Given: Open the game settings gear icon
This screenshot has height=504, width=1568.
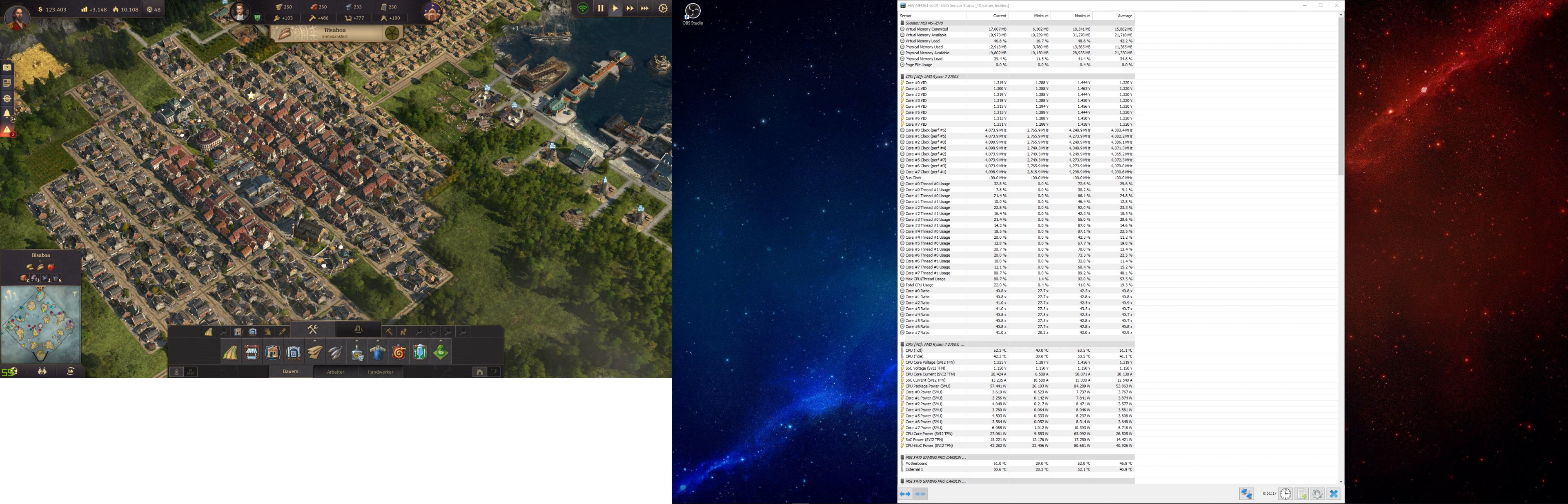Looking at the screenshot, I should point(663,9).
